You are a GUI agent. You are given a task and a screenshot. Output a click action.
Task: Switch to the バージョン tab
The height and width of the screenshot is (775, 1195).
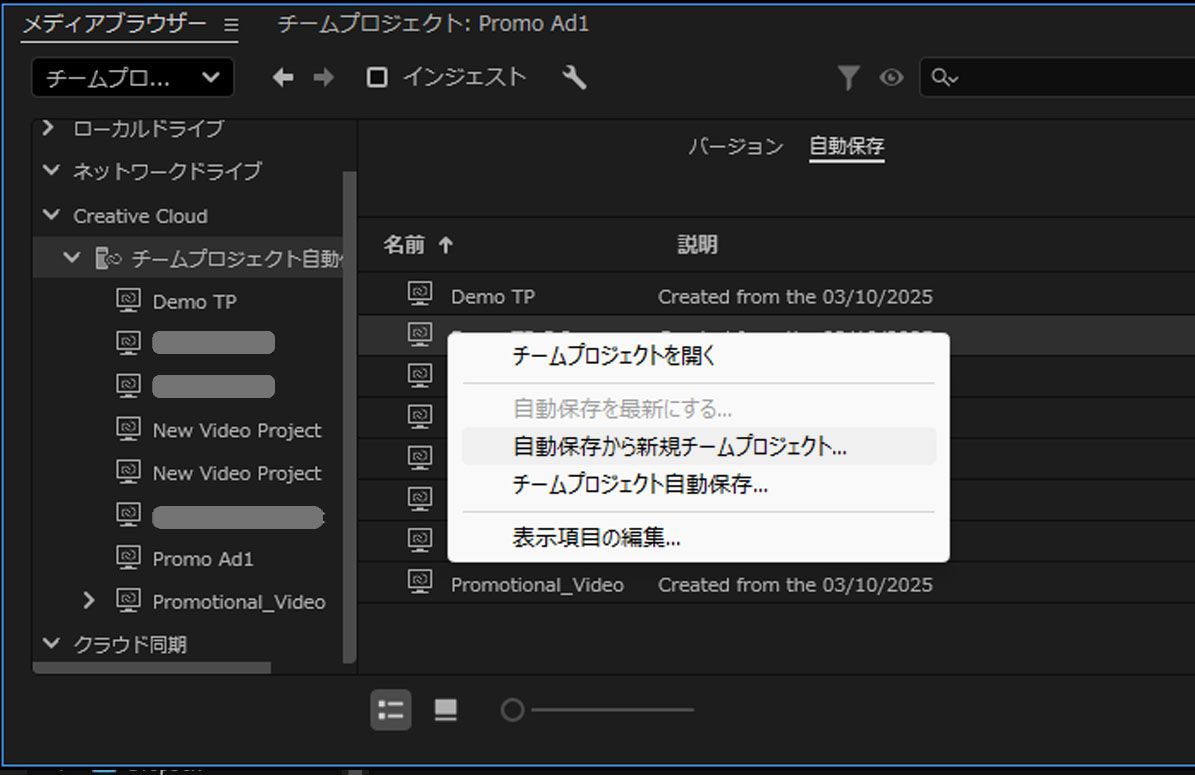[736, 146]
